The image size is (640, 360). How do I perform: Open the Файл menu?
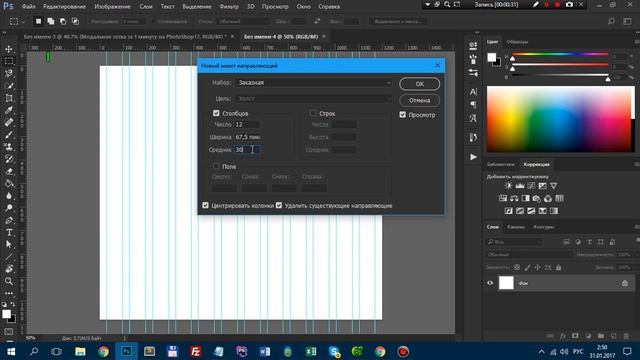(x=28, y=7)
